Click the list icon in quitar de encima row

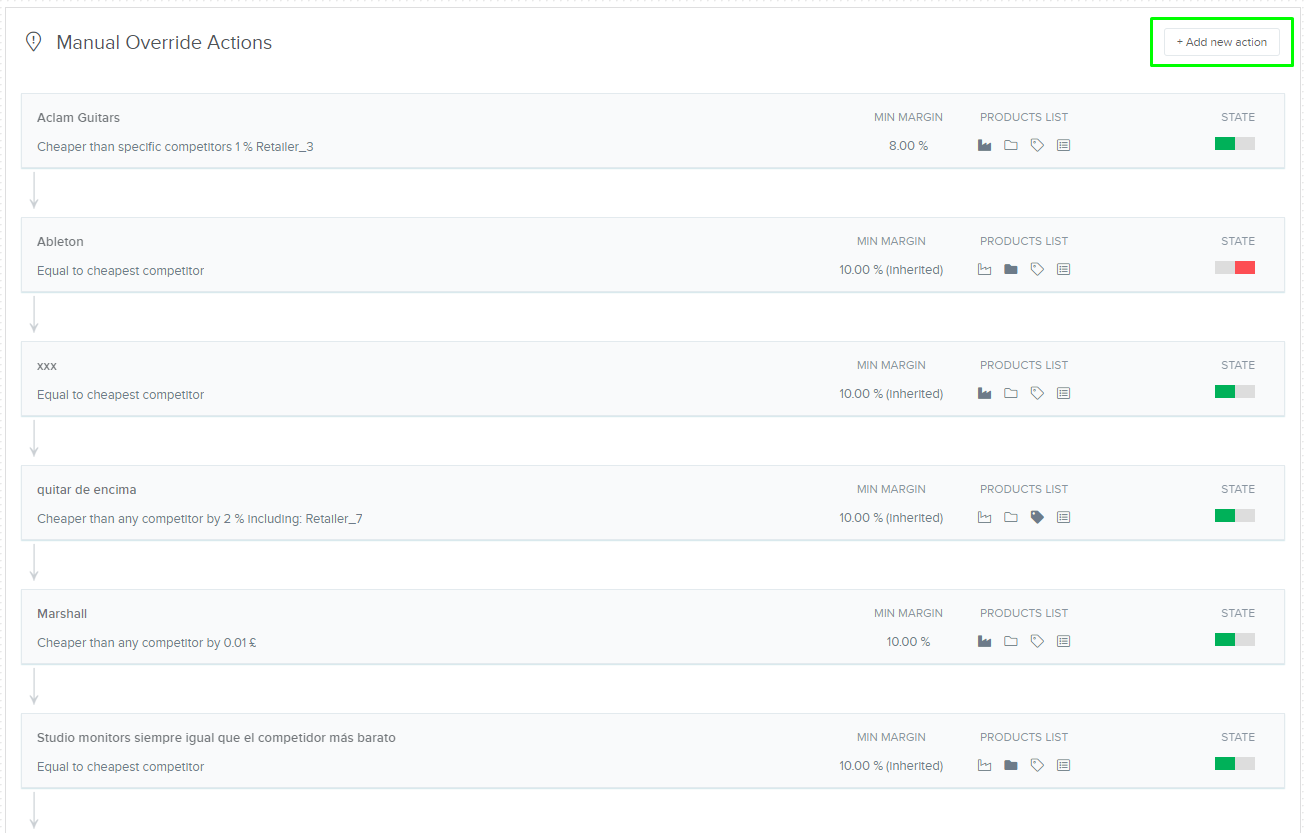(x=1063, y=517)
